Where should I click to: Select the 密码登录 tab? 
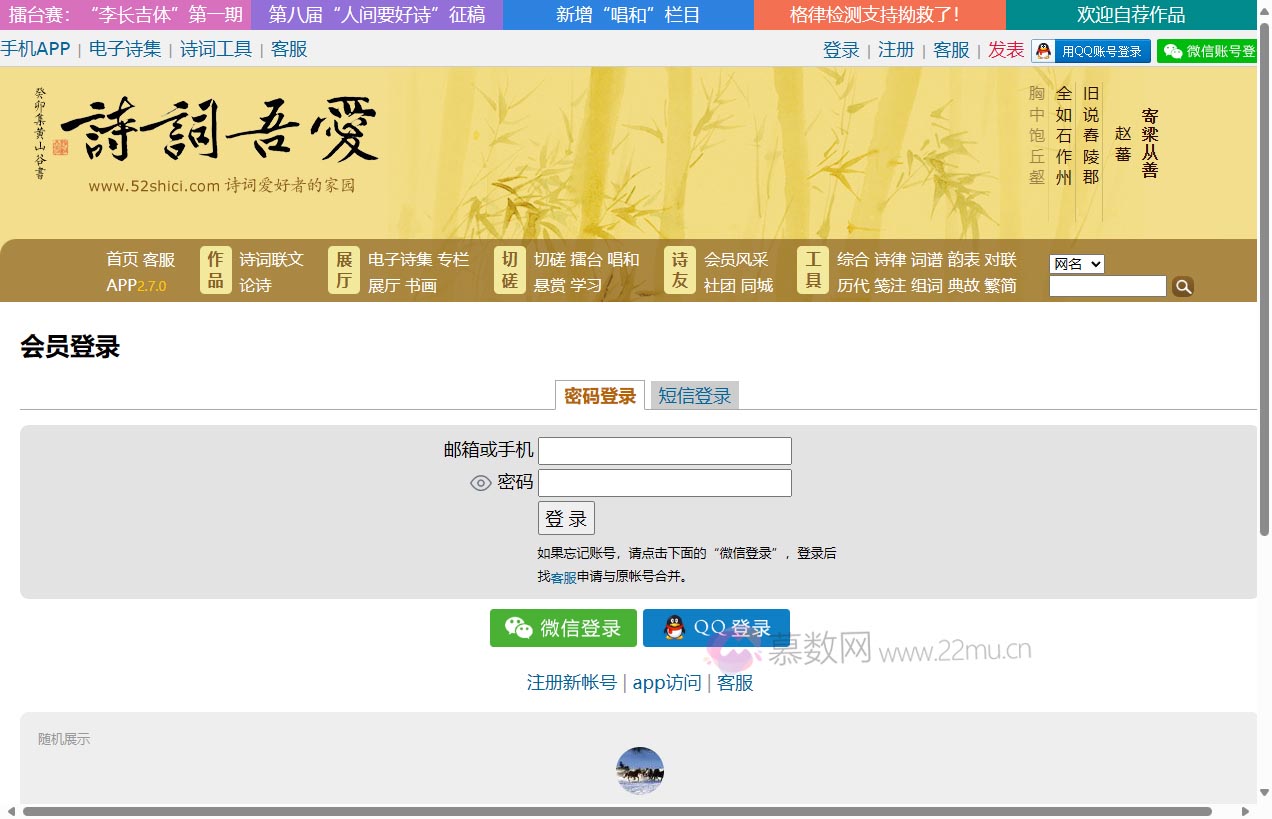pyautogui.click(x=598, y=395)
